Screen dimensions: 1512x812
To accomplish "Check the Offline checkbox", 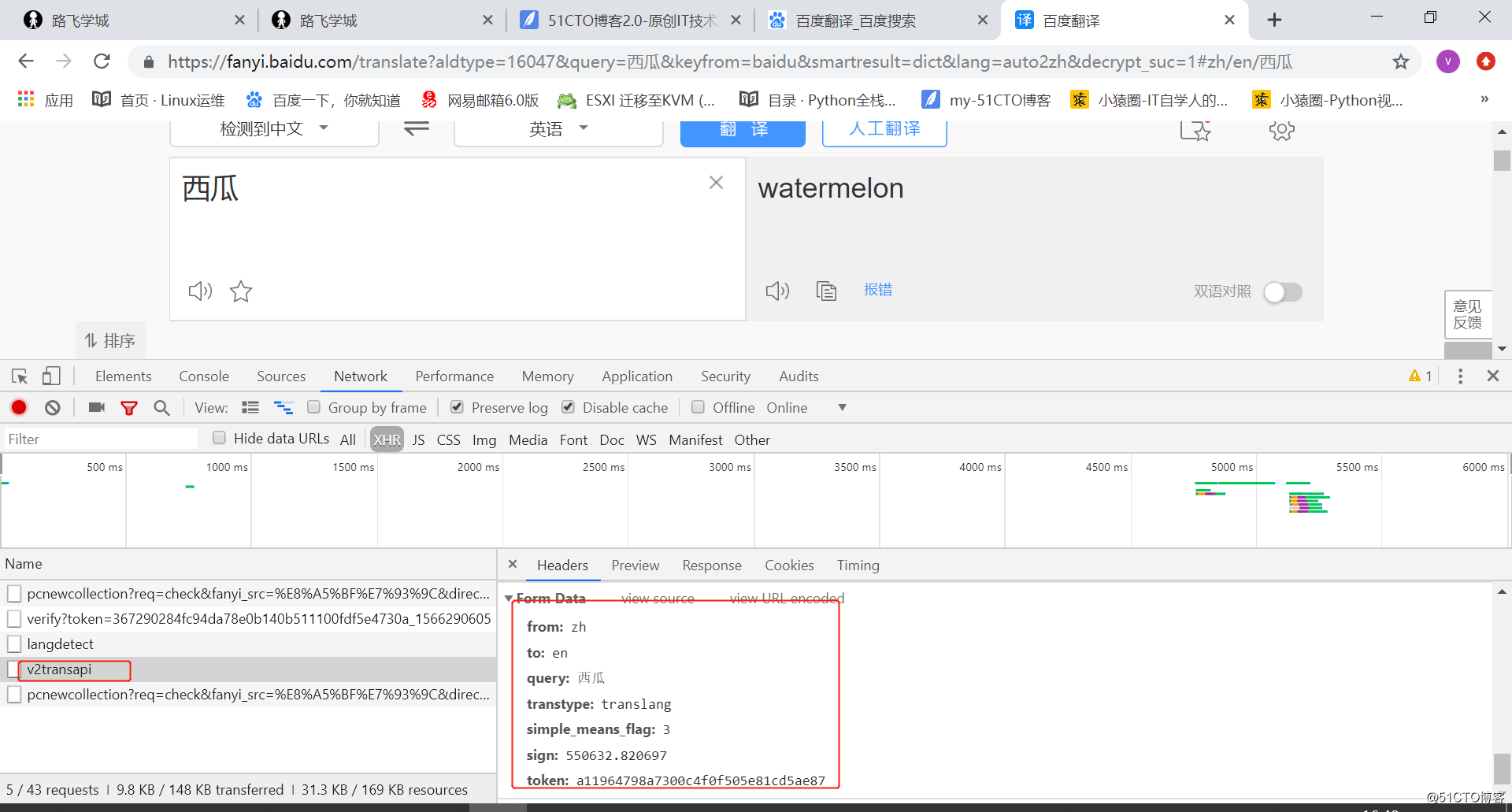I will pyautogui.click(x=698, y=407).
